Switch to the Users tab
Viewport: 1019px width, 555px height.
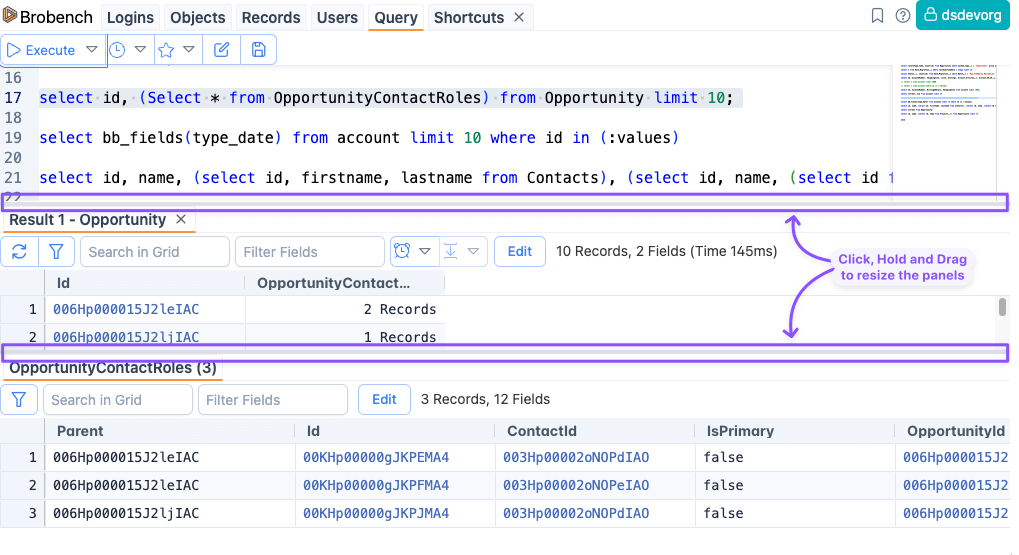pyautogui.click(x=337, y=18)
